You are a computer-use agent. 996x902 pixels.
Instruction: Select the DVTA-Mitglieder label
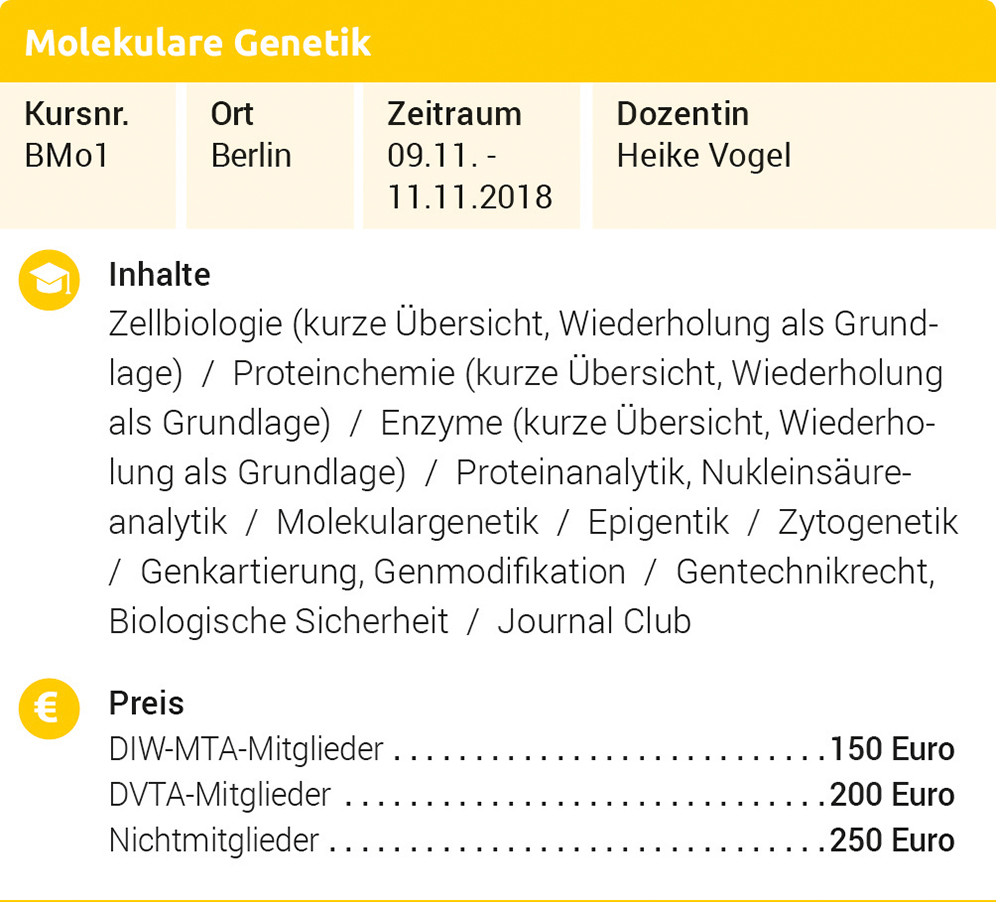coord(220,795)
